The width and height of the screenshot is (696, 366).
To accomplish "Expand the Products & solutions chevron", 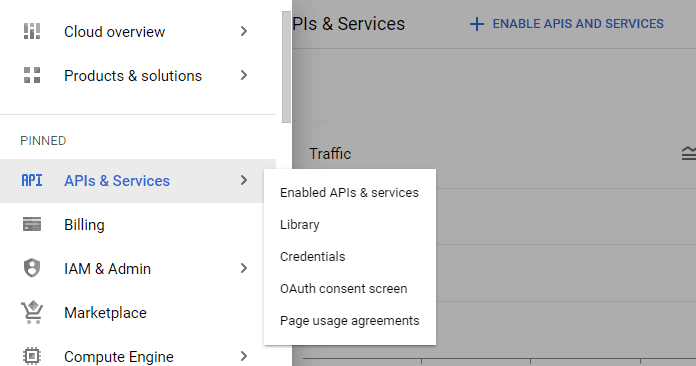I will click(244, 75).
